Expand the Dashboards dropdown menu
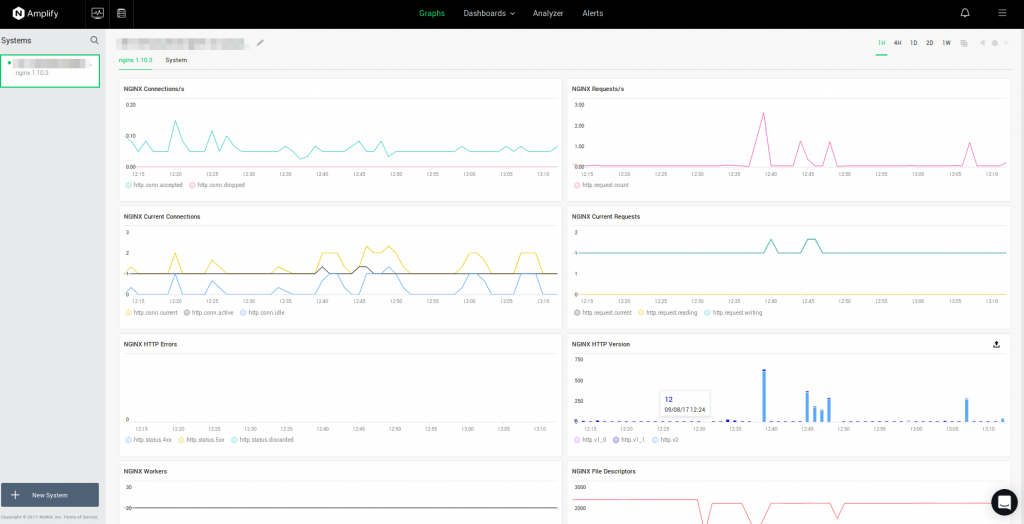1024x524 pixels. click(489, 13)
